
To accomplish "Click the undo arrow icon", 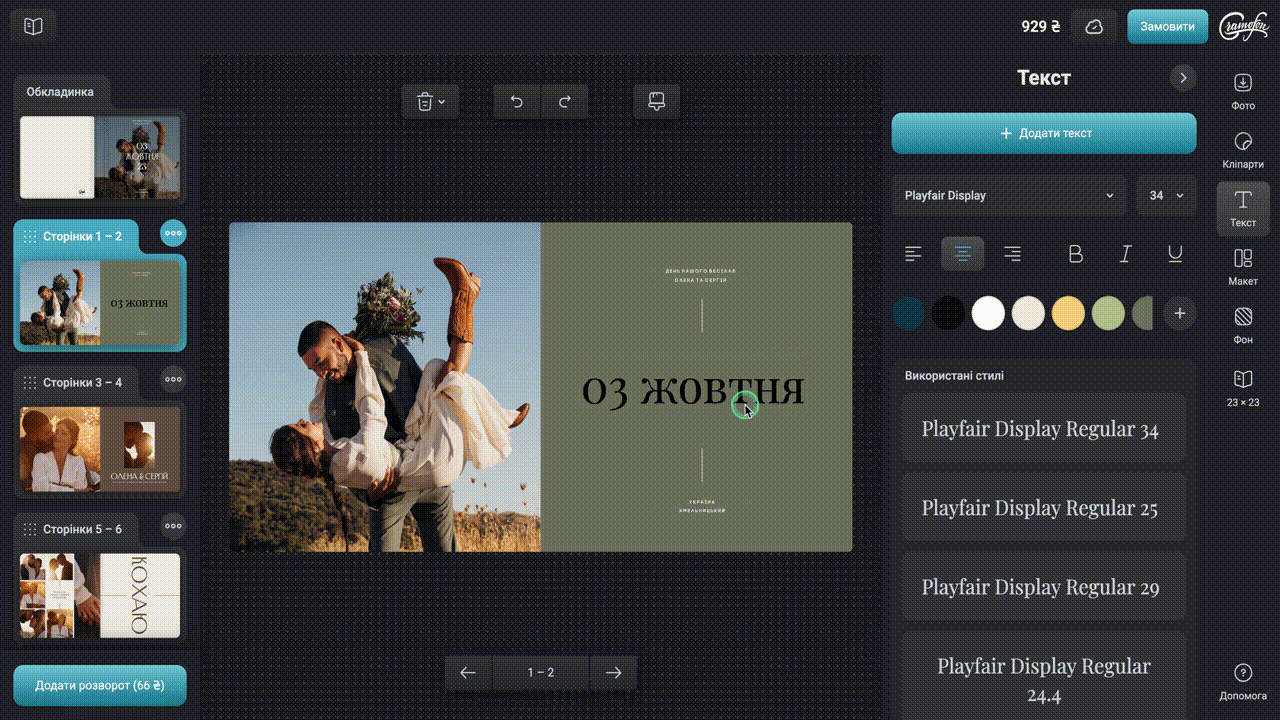I will click(516, 101).
